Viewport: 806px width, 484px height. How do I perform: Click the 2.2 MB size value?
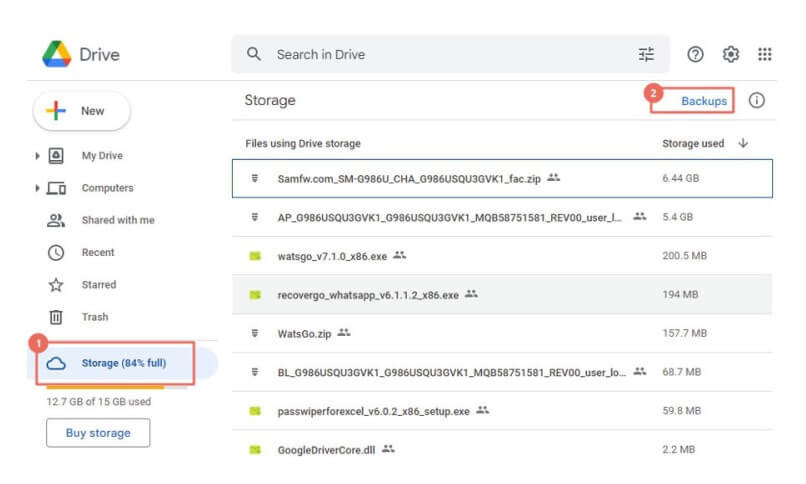tap(679, 450)
